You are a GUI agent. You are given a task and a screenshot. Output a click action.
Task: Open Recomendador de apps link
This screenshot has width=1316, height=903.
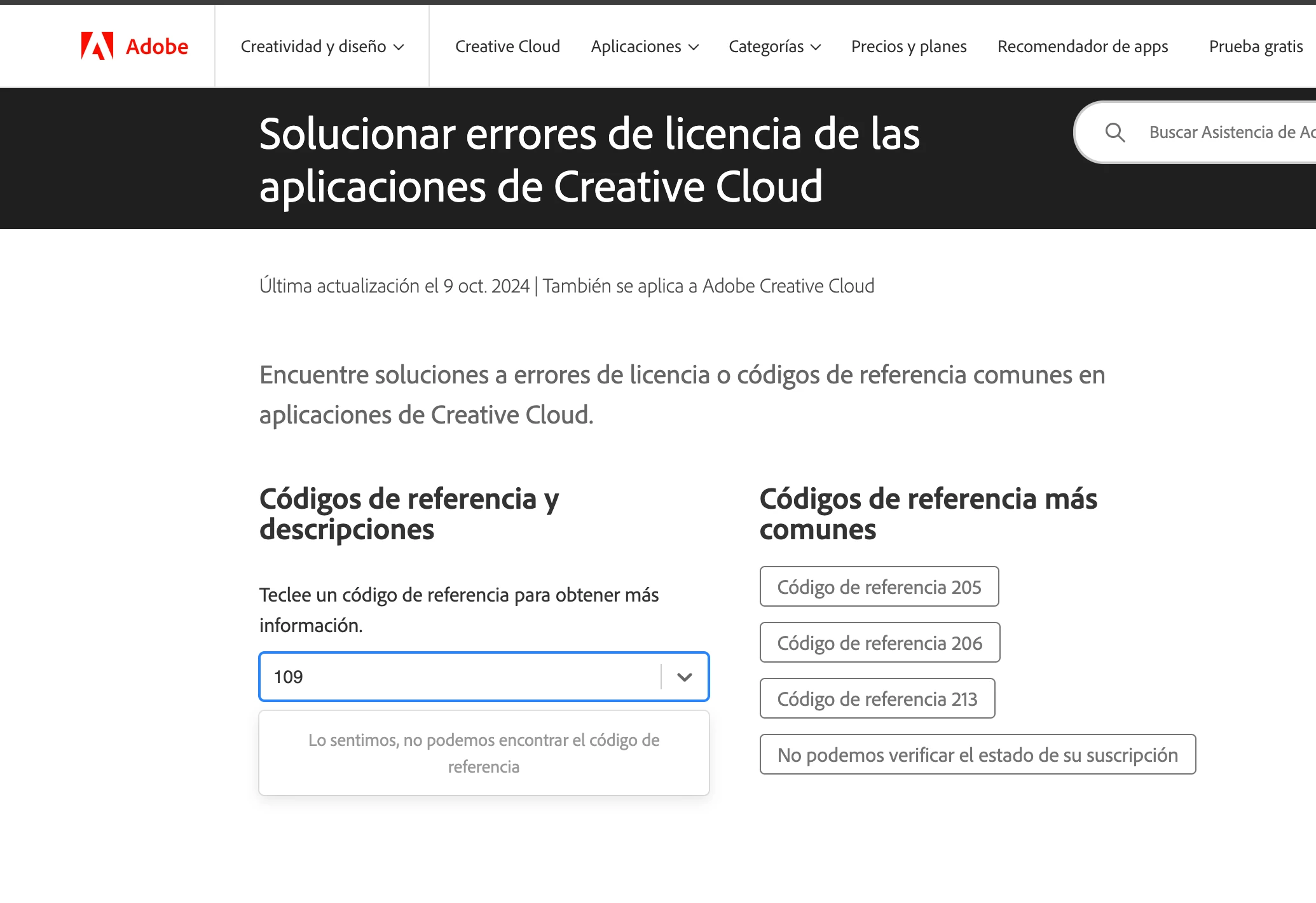click(x=1082, y=46)
